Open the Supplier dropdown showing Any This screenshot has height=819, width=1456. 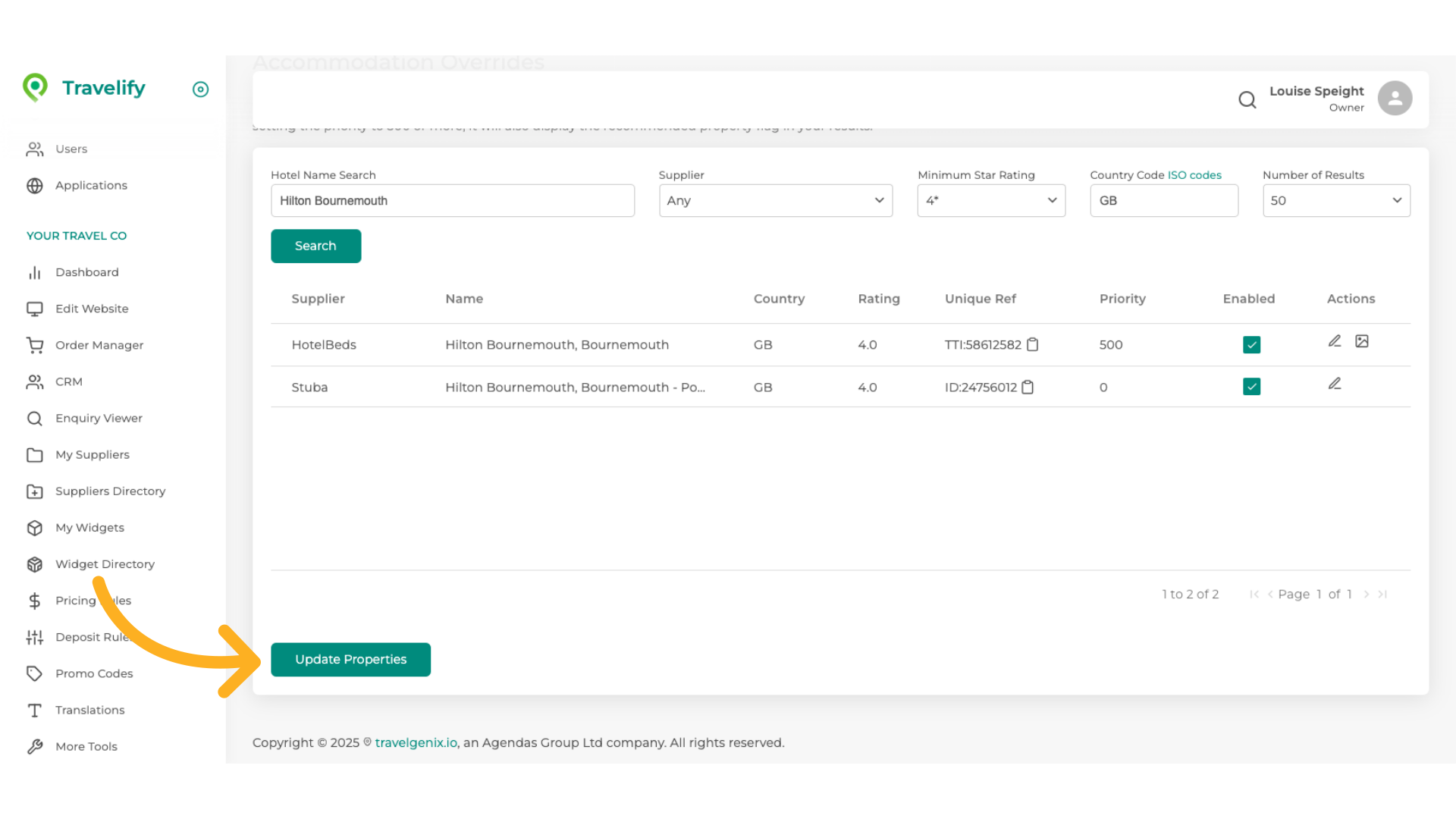coord(775,201)
